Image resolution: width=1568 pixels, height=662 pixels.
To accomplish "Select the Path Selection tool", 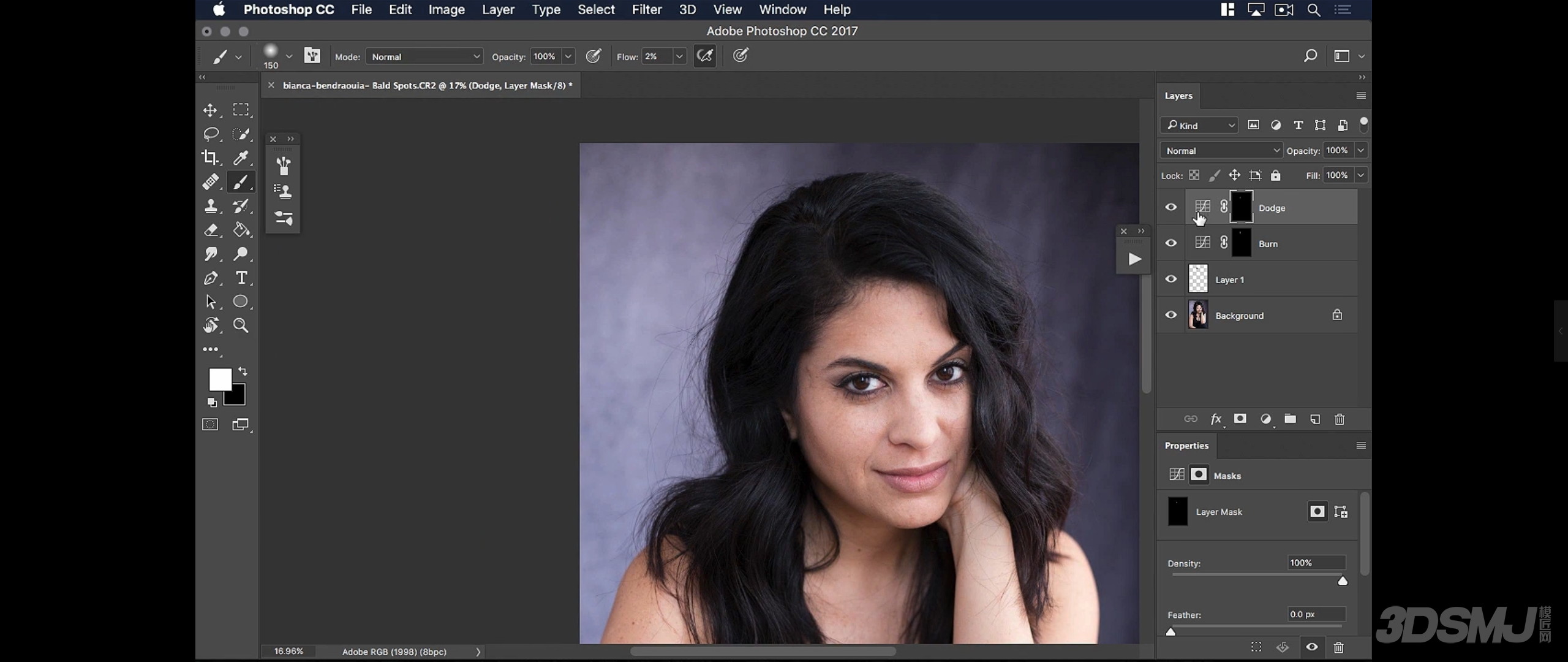I will point(210,302).
